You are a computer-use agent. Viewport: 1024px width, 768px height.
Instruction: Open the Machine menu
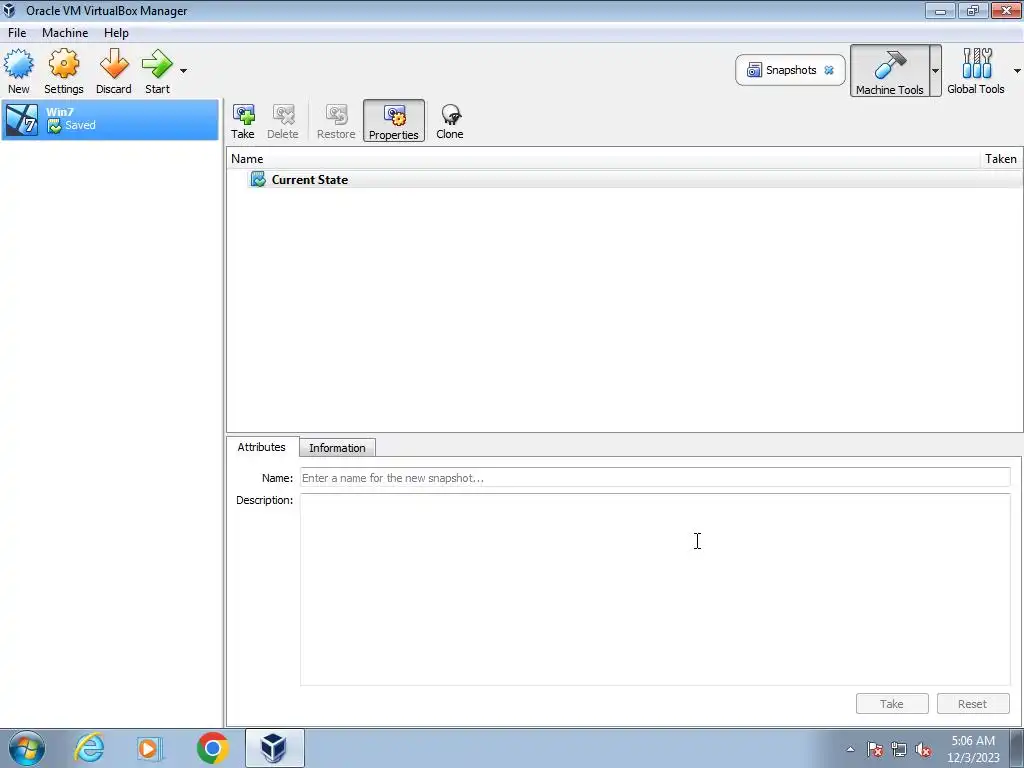[x=65, y=33]
